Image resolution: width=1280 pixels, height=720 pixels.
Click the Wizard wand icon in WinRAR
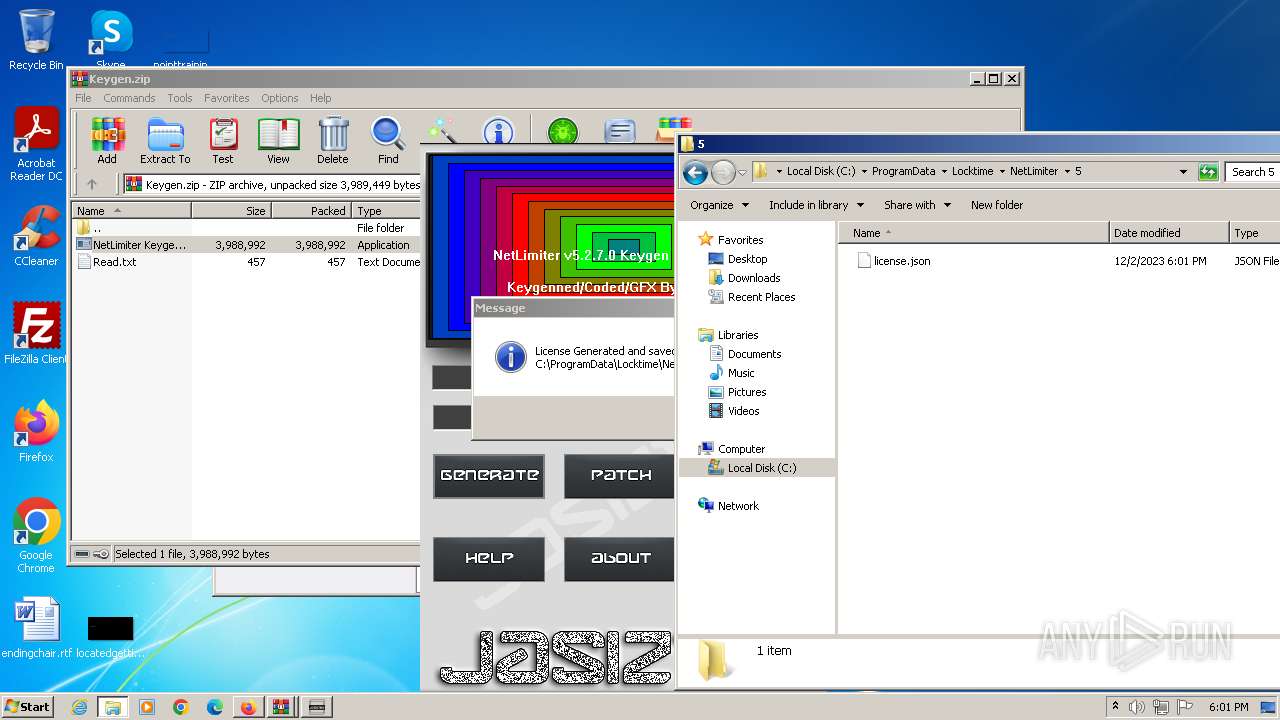click(x=442, y=131)
